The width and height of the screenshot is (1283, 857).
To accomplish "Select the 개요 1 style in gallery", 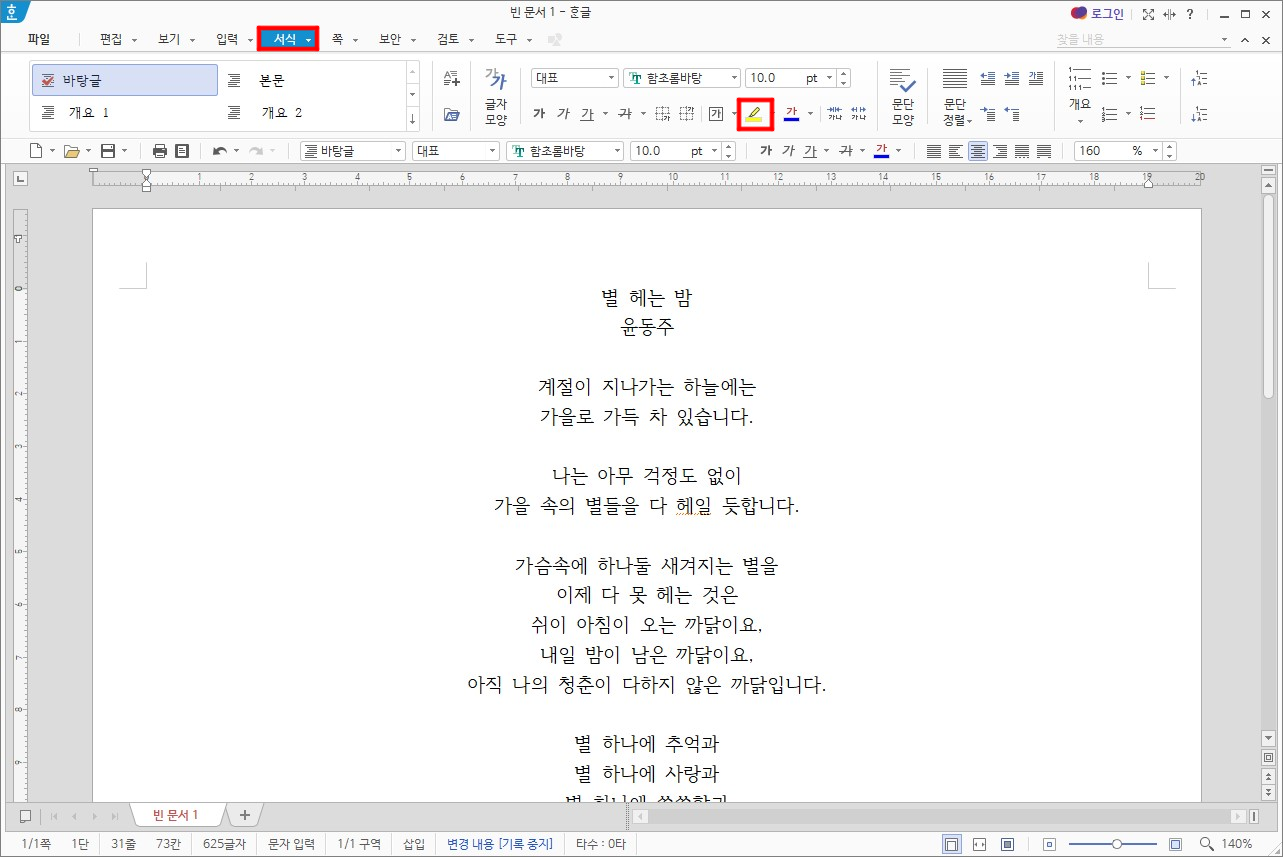I will [x=125, y=113].
